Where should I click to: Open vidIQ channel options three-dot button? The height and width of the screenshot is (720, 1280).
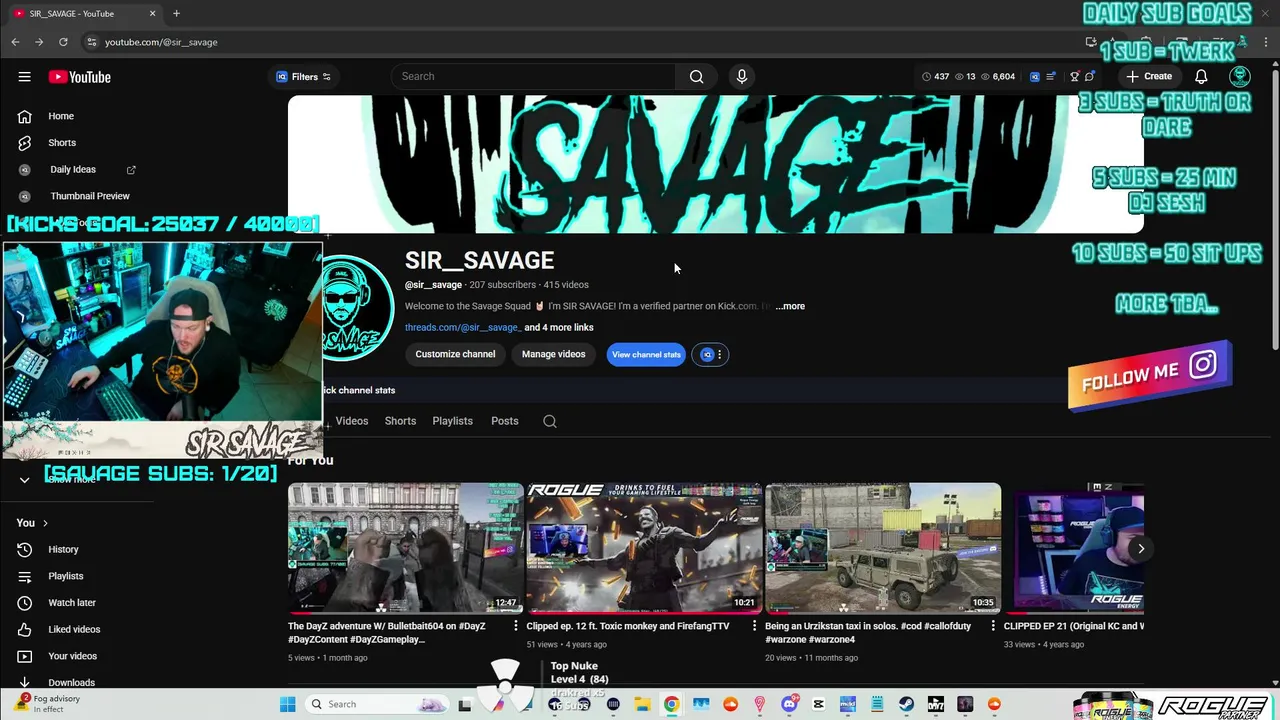tap(719, 354)
